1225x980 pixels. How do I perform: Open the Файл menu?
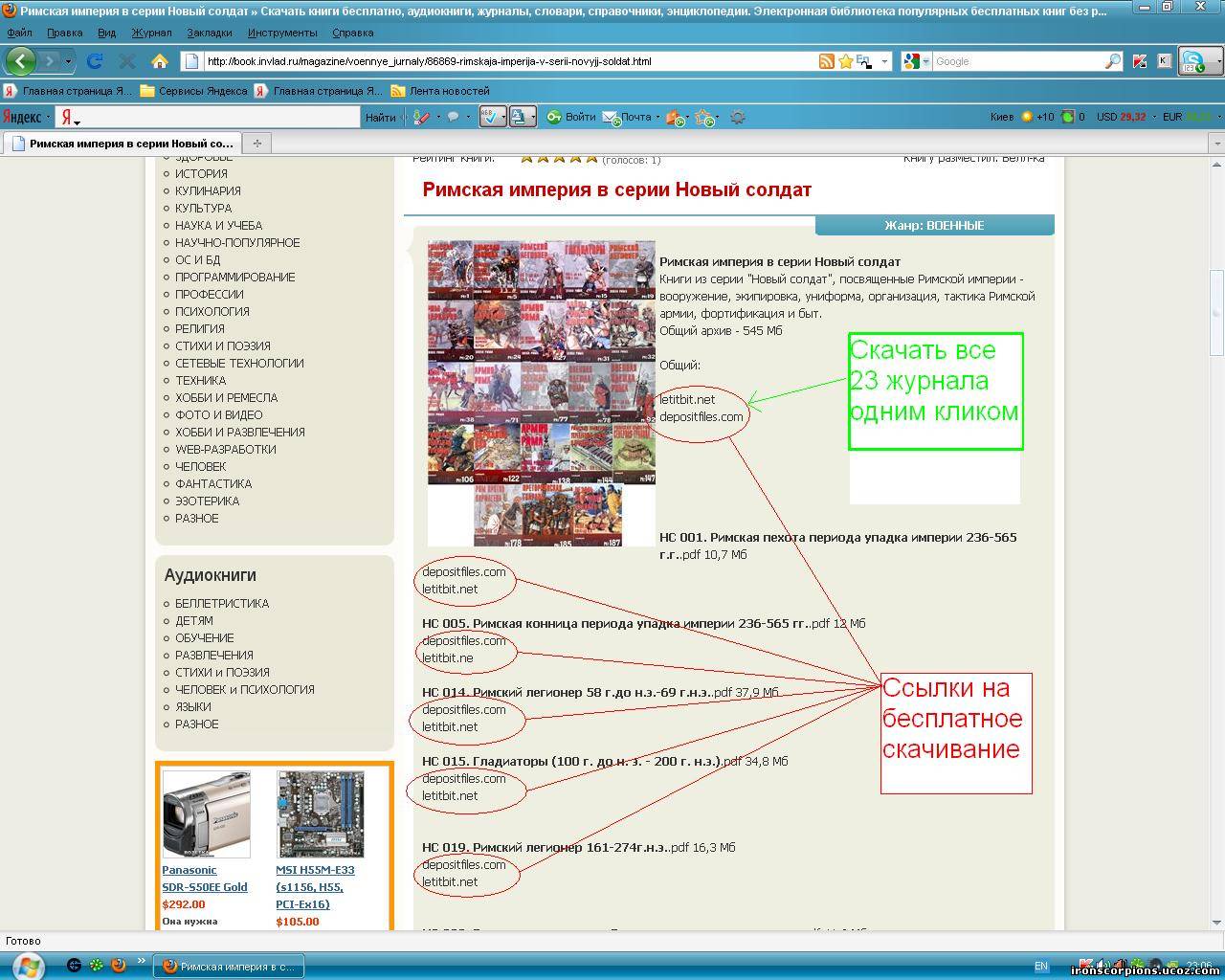coord(19,33)
